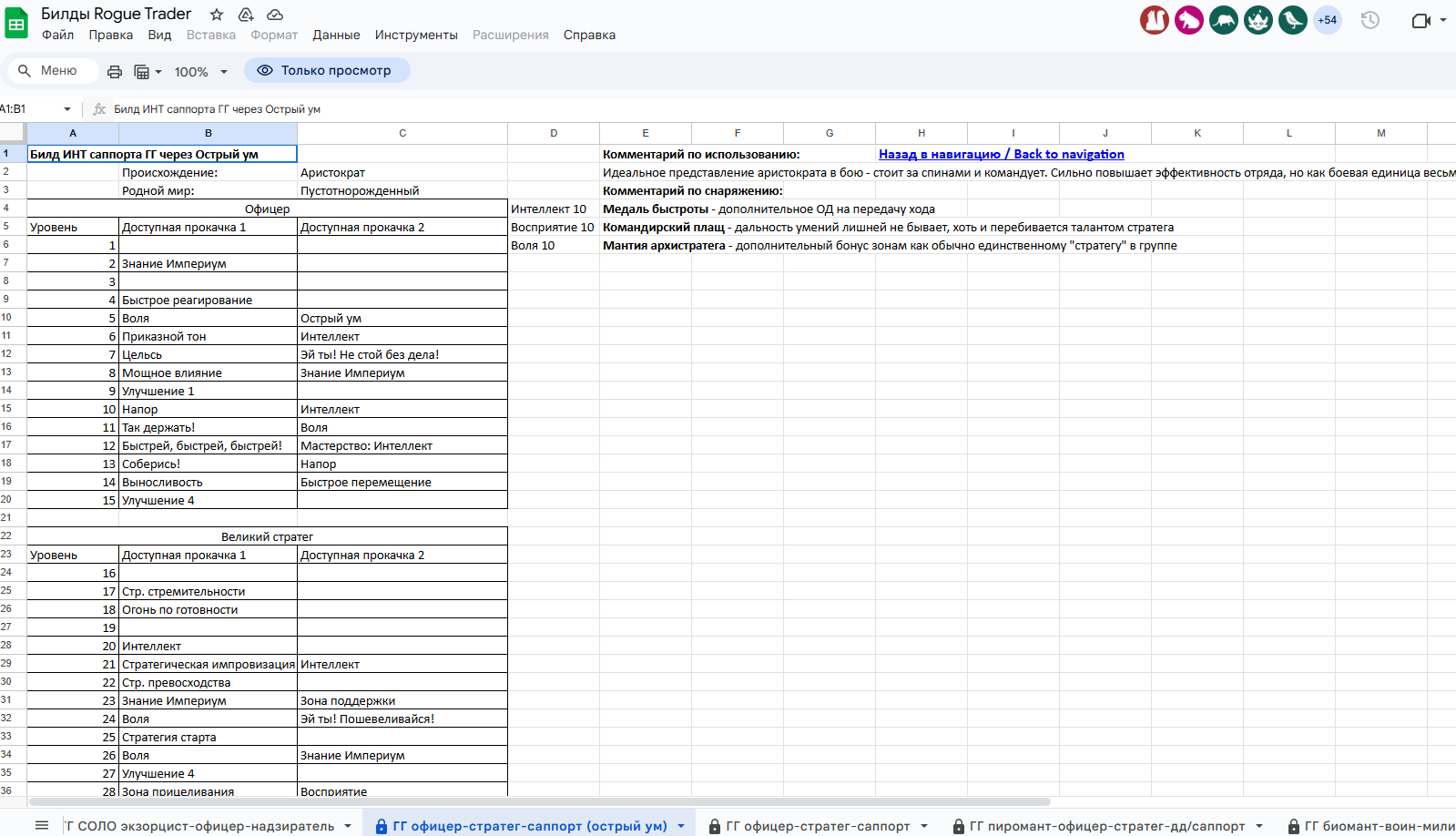The height and width of the screenshot is (836, 1456).
Task: Follow the Назад в навигацию / Back to navigation link
Action: pyautogui.click(x=1002, y=154)
